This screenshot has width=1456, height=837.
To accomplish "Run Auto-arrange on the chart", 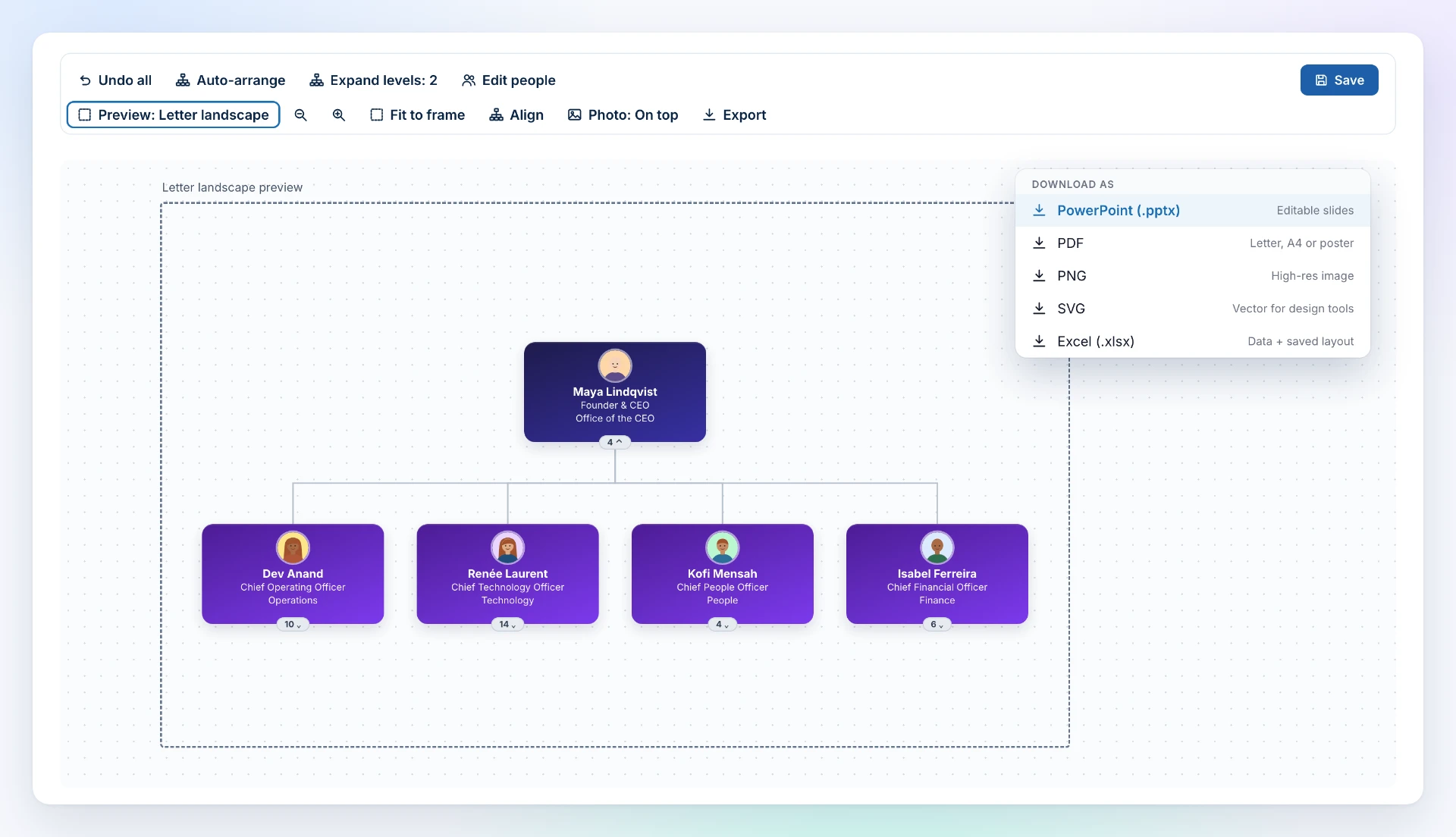I will 231,80.
